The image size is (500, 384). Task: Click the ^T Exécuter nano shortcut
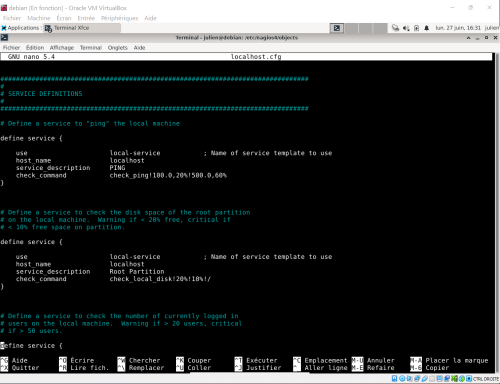256,360
